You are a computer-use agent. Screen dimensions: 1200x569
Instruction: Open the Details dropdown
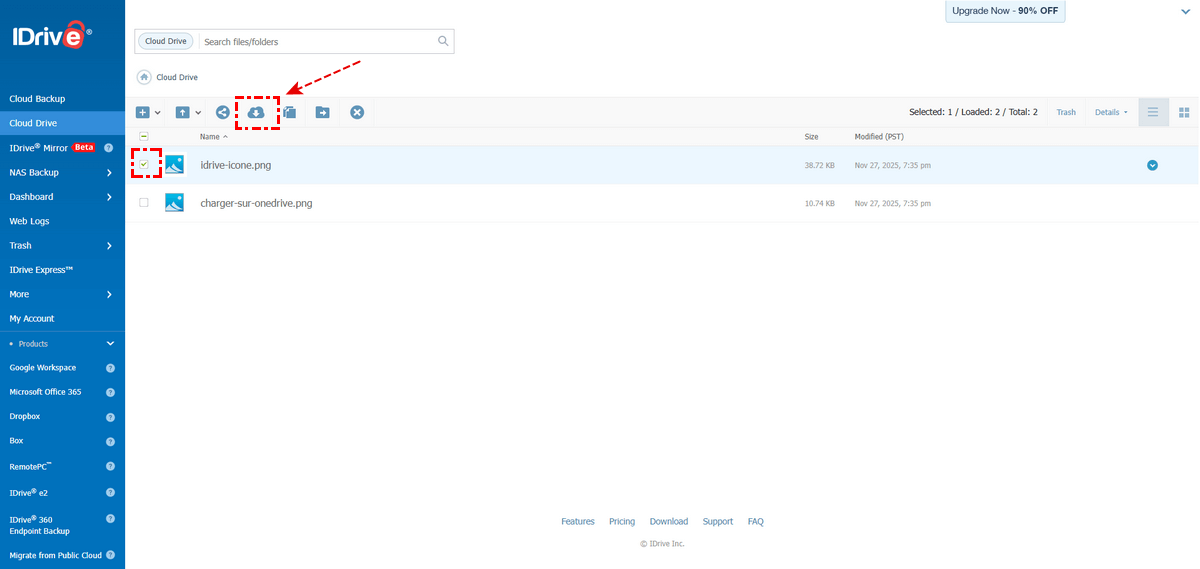tap(1111, 112)
